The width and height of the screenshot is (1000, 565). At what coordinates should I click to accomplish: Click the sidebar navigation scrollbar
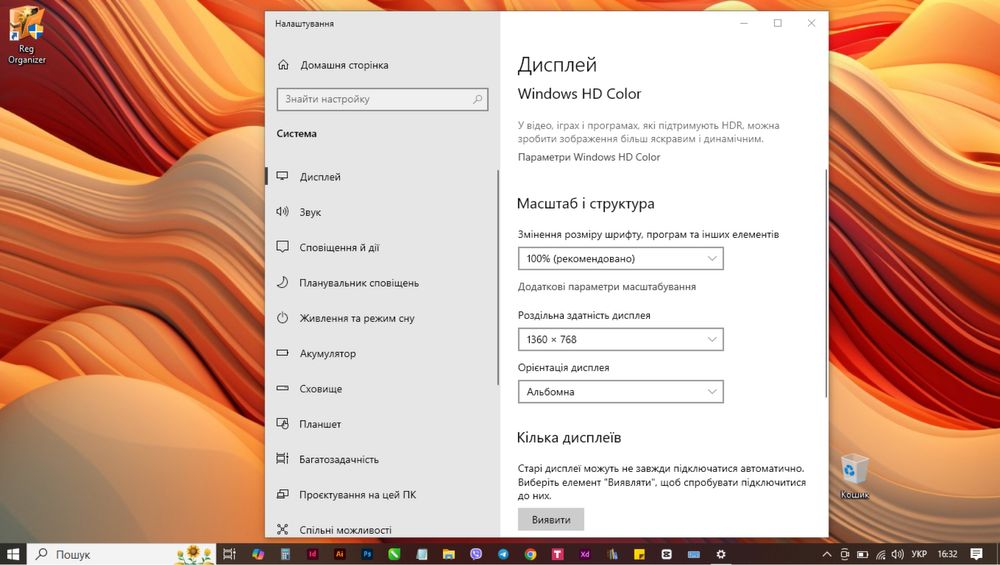(497, 277)
